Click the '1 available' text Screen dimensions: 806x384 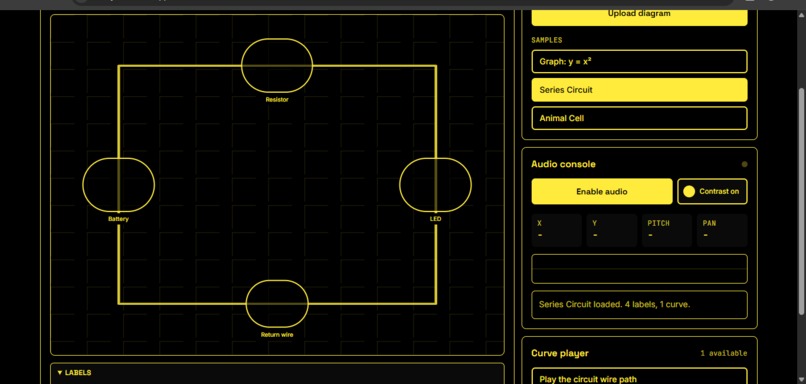pos(724,354)
